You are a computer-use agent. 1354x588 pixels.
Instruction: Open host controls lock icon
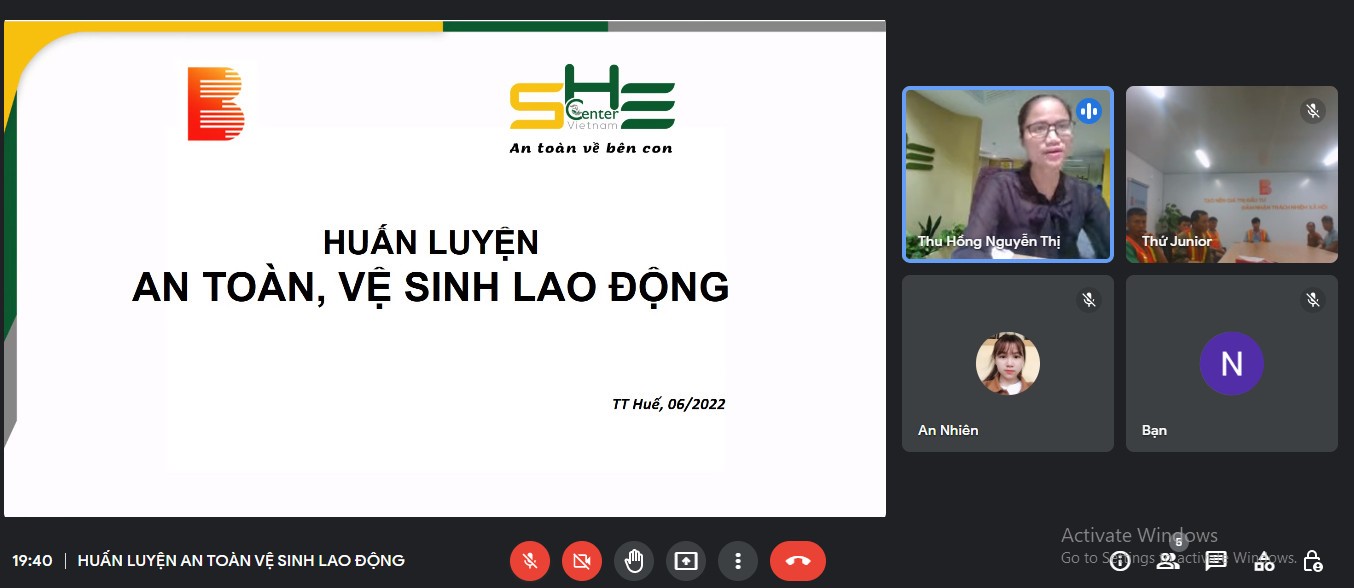coord(1313,561)
